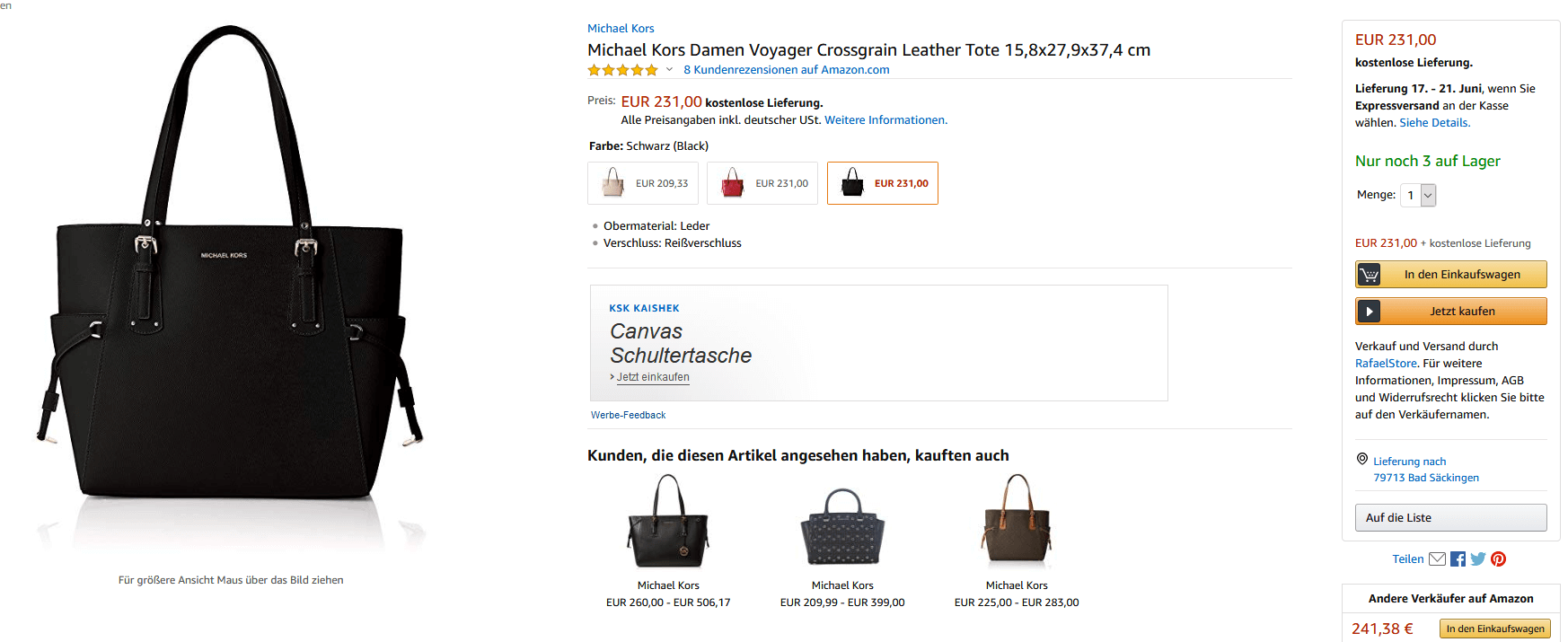Click the play arrow icon on Jetzt kaufen

pyautogui.click(x=1369, y=312)
